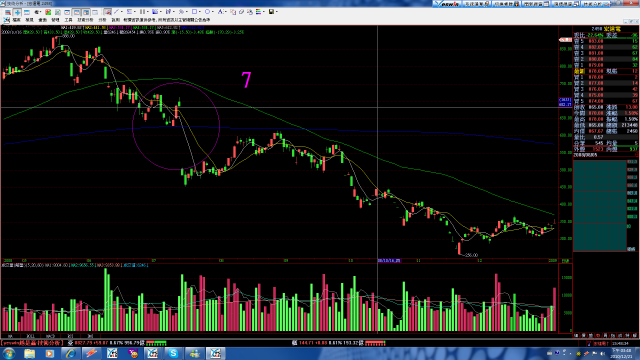Screen dimensions: 640x360
Task: Select the rectangle drawing tool
Action: click(x=194, y=12)
